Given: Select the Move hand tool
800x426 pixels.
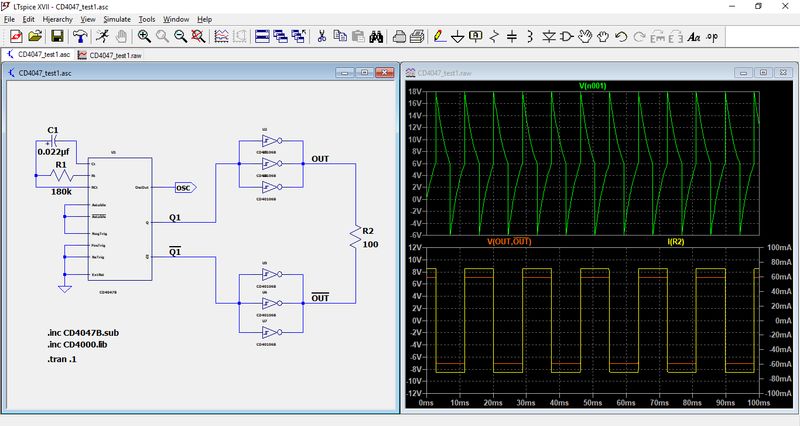Looking at the screenshot, I should [x=585, y=36].
